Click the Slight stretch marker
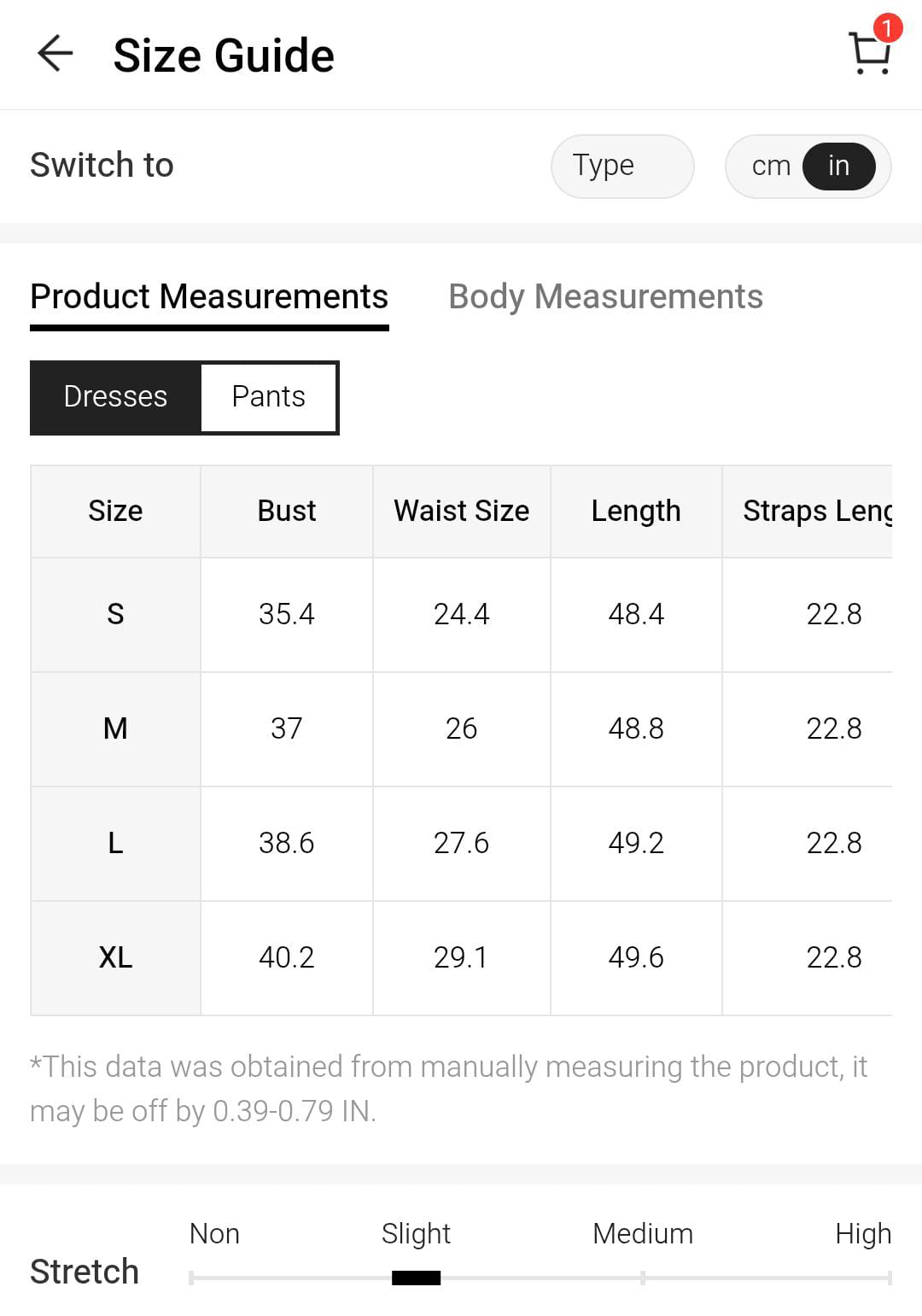Screen dimensions: 922x1316 (416, 1278)
